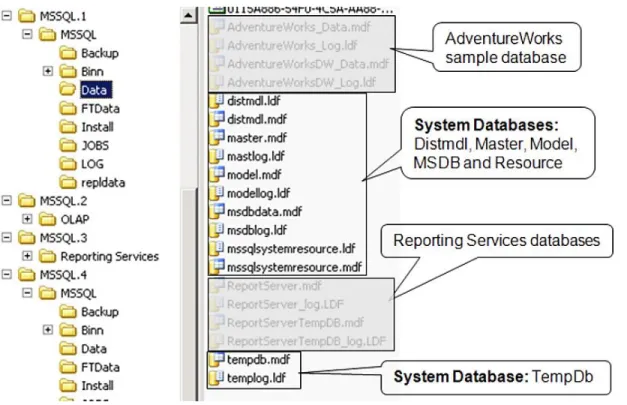The width and height of the screenshot is (627, 405).
Task: Click the msdbdata.mdf file icon
Action: [217, 211]
